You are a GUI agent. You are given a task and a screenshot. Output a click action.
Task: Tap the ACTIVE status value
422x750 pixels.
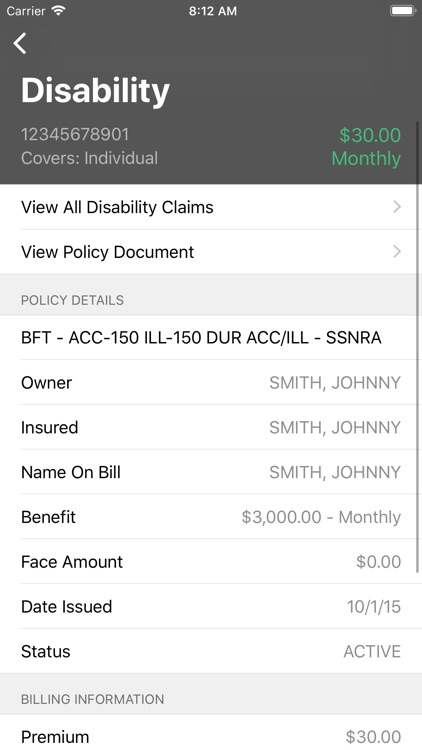point(372,651)
